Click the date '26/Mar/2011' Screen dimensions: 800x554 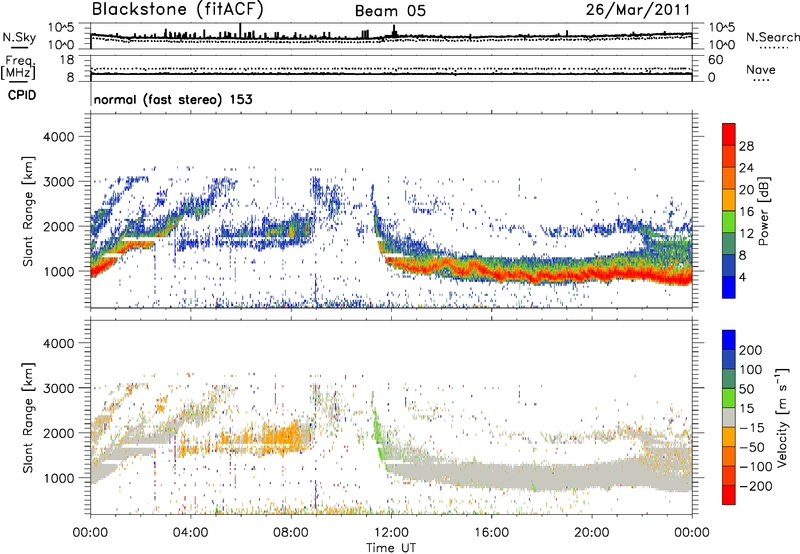tap(638, 10)
